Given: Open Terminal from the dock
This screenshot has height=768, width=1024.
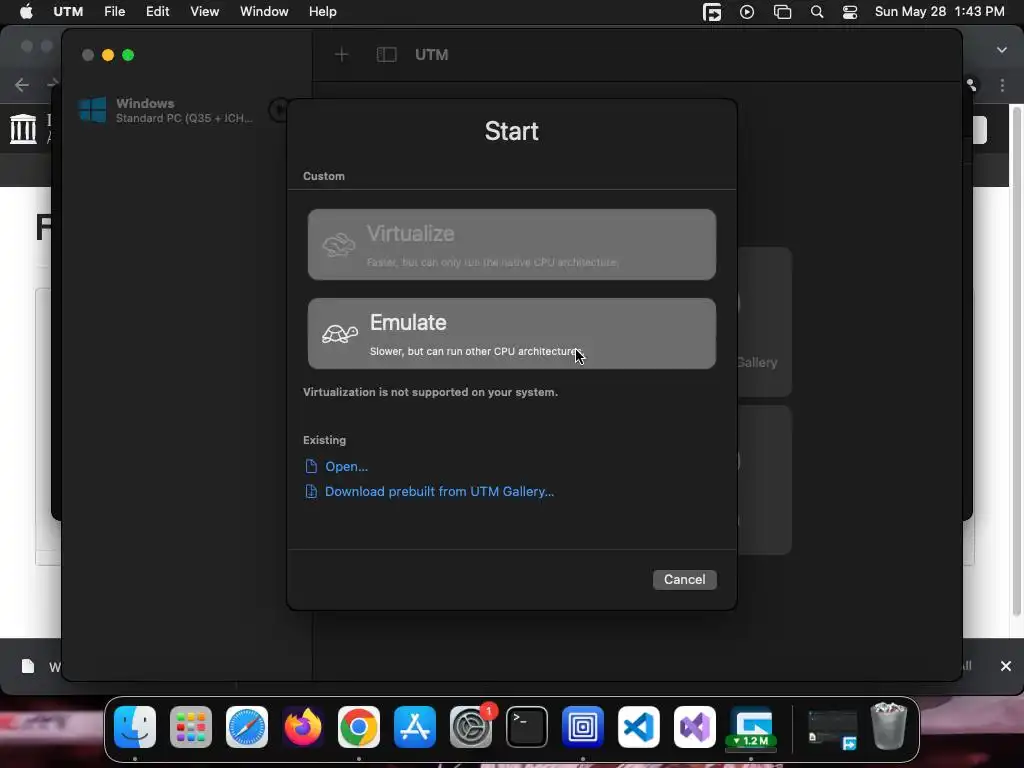Looking at the screenshot, I should [x=527, y=727].
